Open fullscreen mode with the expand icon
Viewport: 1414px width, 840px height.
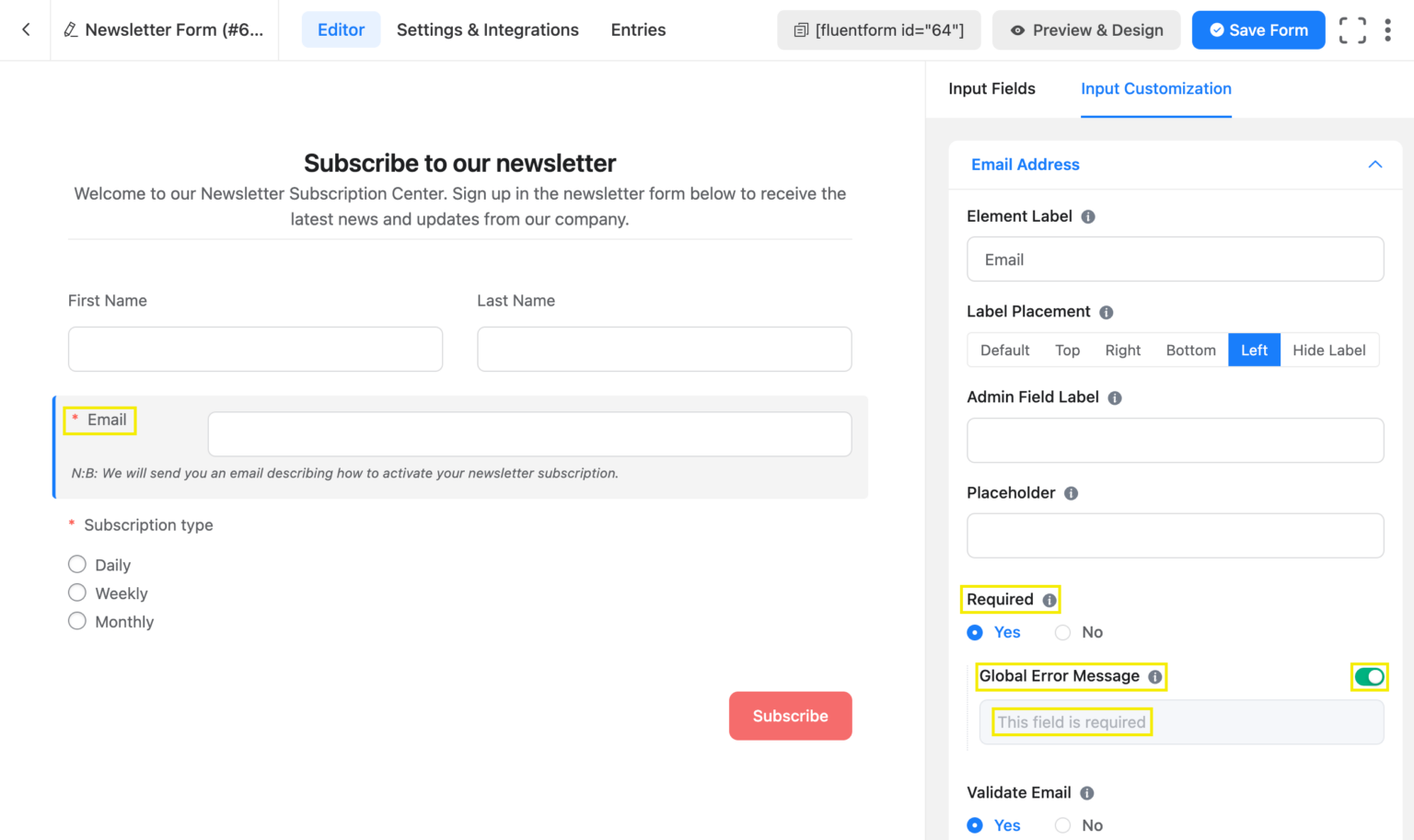1351,29
